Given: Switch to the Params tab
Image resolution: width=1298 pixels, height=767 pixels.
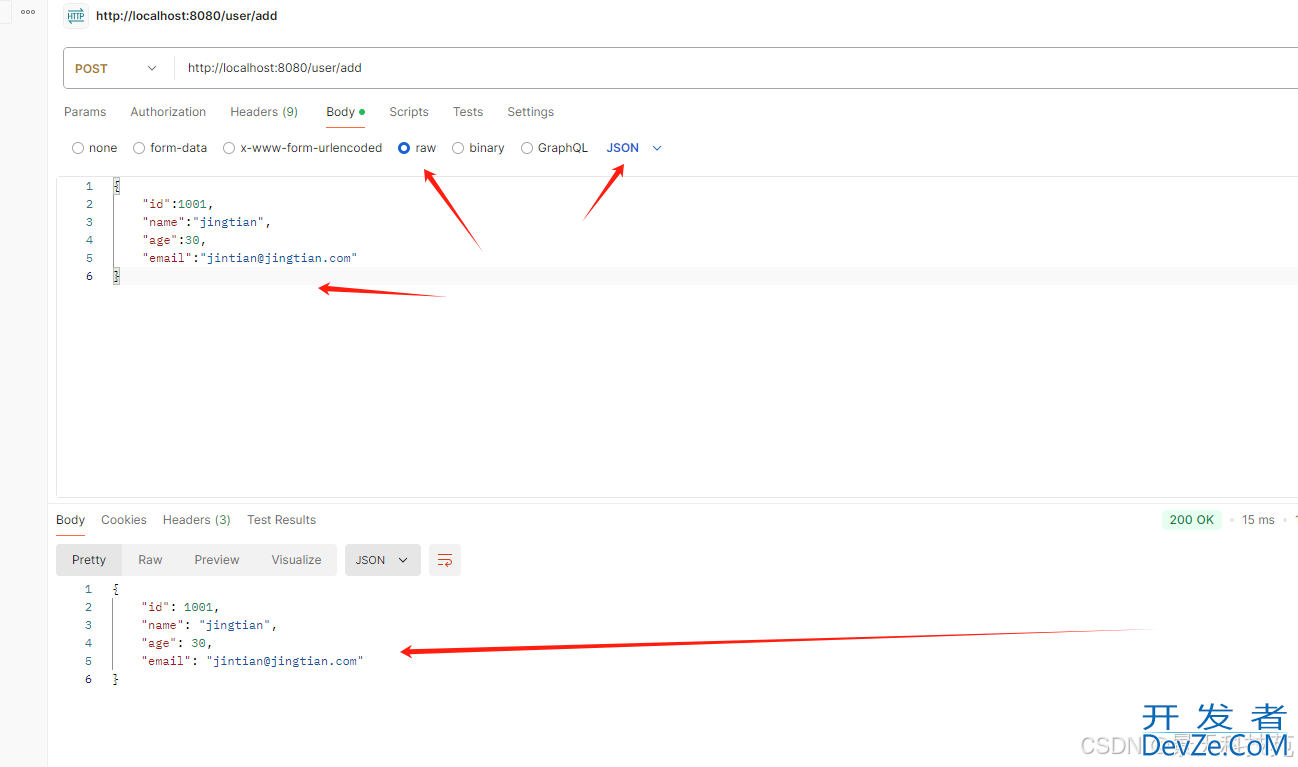Looking at the screenshot, I should point(85,112).
